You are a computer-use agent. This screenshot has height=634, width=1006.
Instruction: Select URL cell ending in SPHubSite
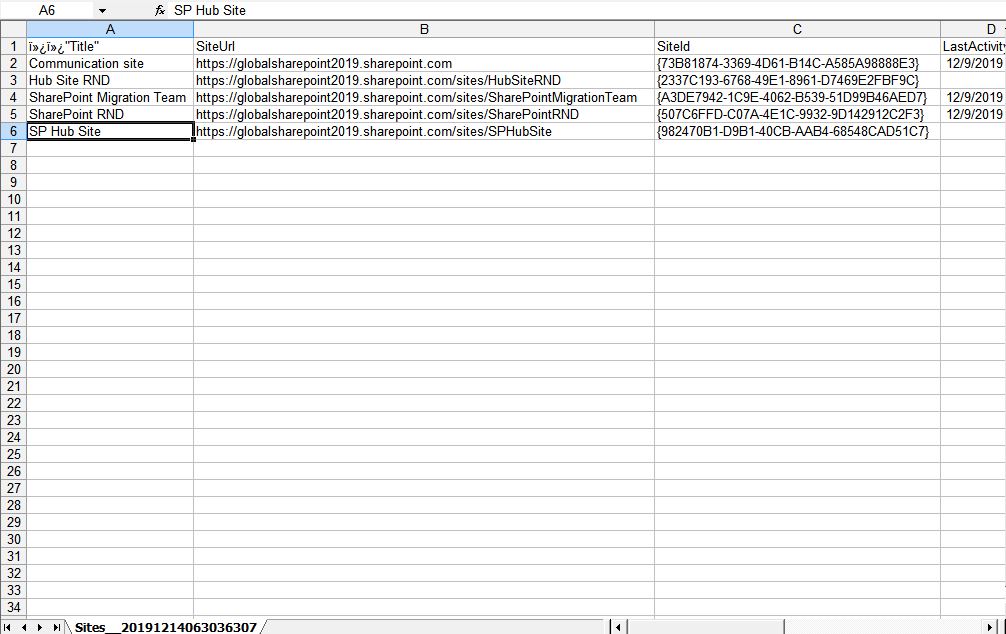(x=424, y=131)
